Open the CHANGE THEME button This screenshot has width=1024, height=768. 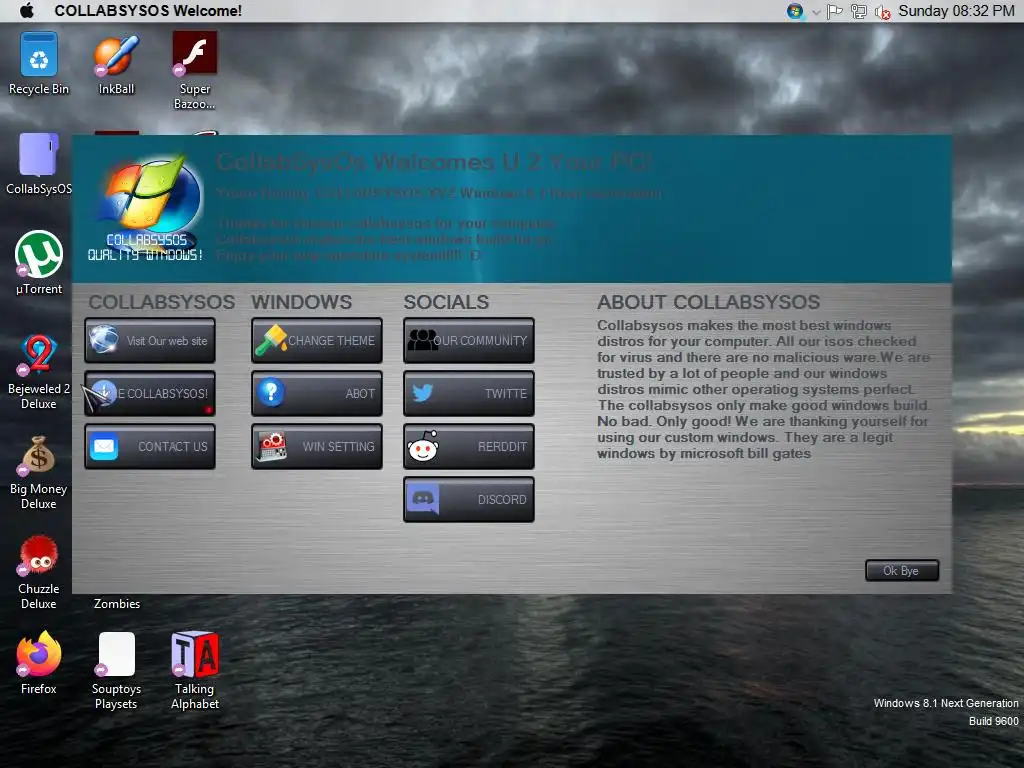[x=317, y=340]
